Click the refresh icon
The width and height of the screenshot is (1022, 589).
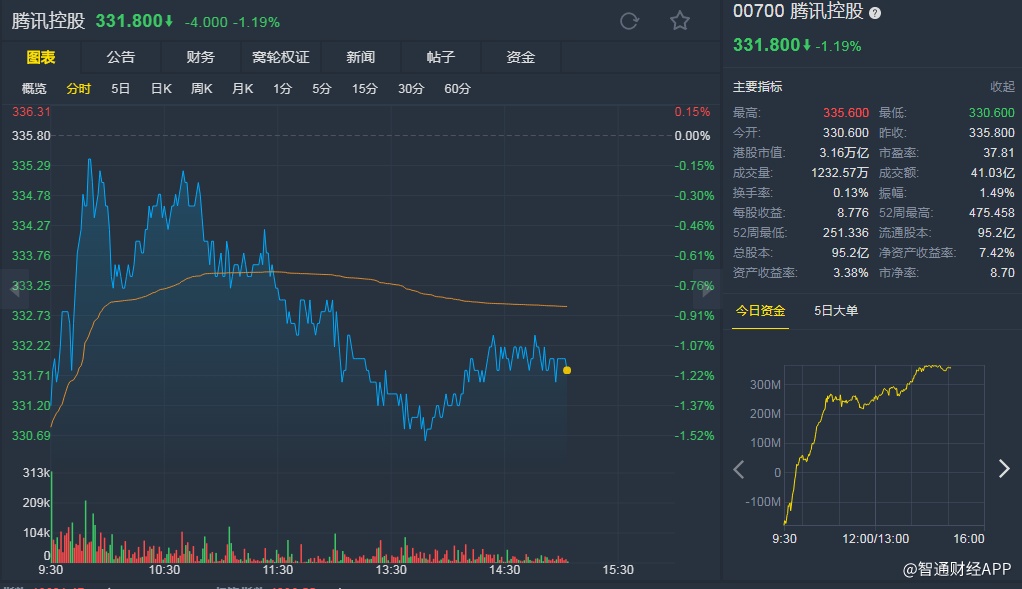(629, 21)
